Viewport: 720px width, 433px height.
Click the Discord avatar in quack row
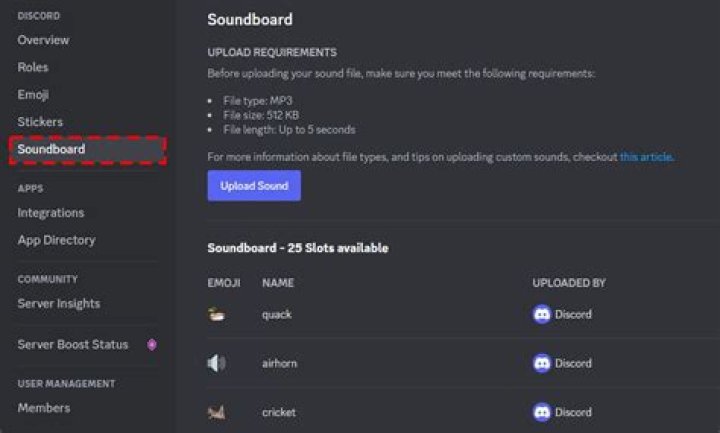click(542, 315)
